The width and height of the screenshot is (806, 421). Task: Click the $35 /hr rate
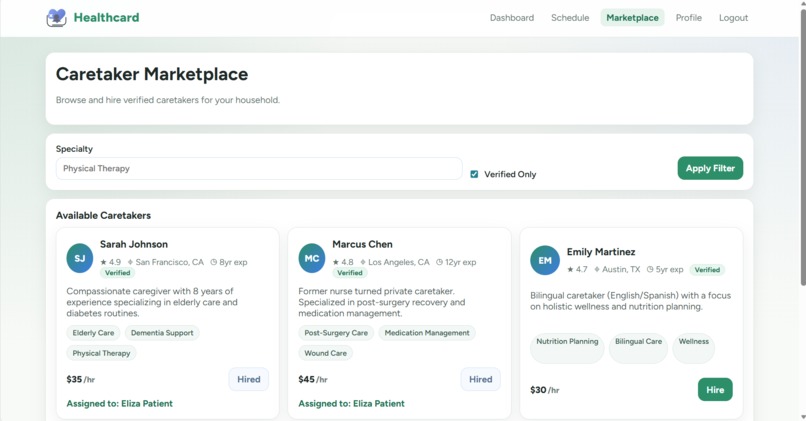point(81,379)
